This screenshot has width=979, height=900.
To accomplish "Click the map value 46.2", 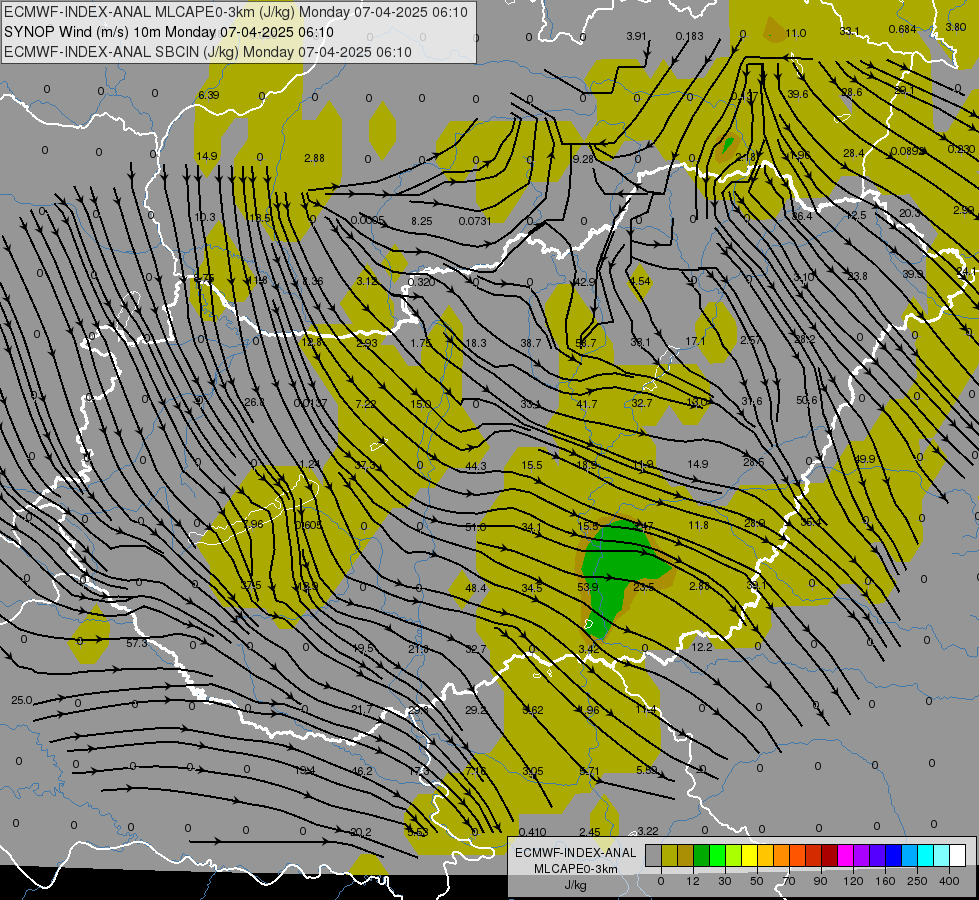I will (x=362, y=771).
